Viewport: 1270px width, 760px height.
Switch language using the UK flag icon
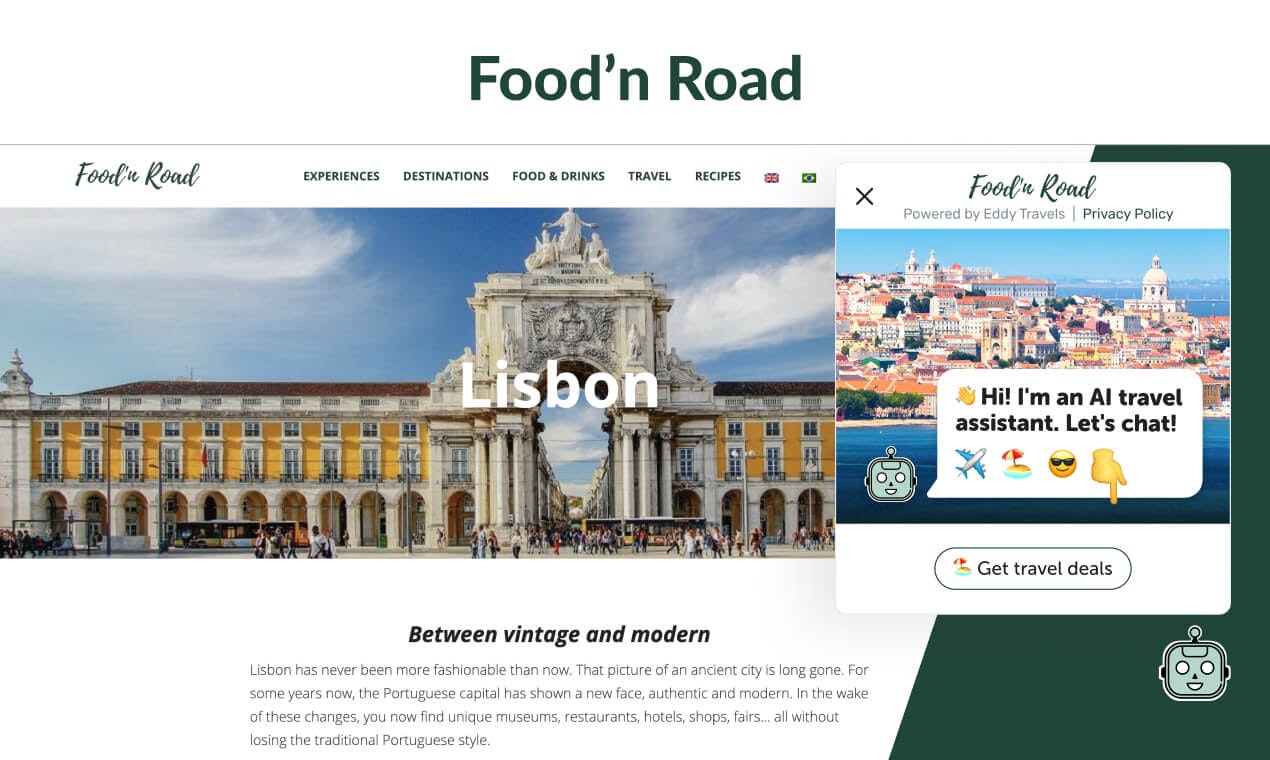[x=772, y=177]
